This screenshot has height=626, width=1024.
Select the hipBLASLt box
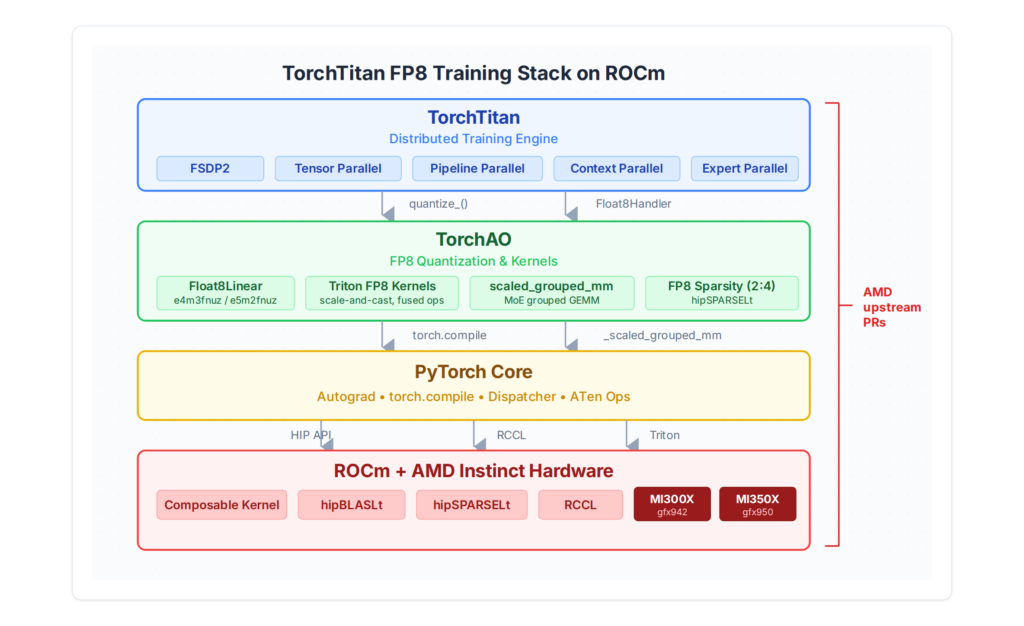[x=351, y=505]
